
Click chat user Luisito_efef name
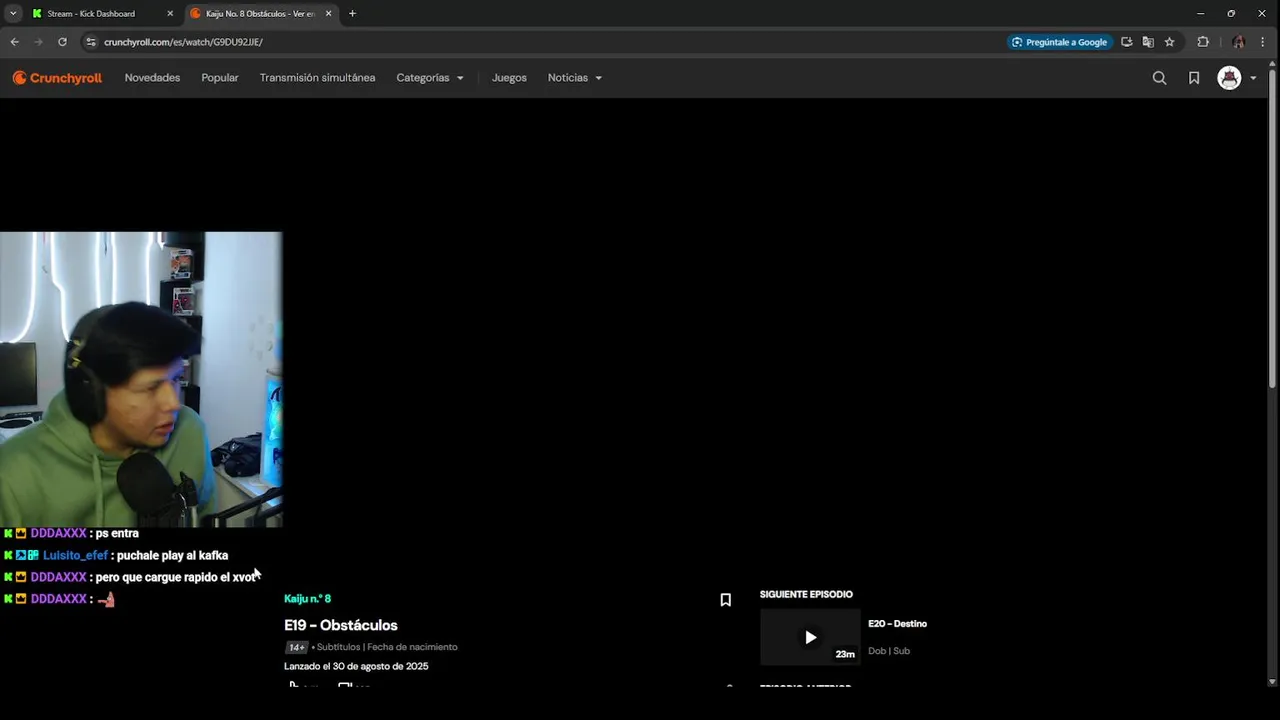tap(75, 555)
